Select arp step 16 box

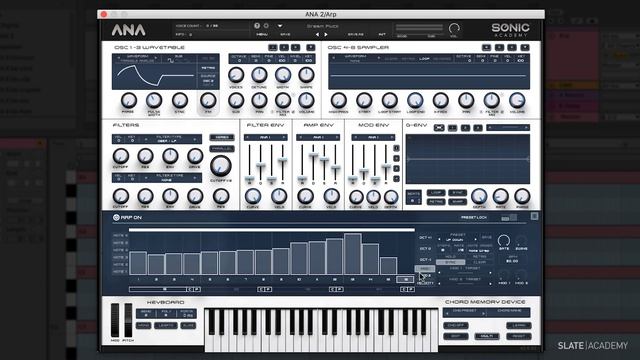pos(405,280)
